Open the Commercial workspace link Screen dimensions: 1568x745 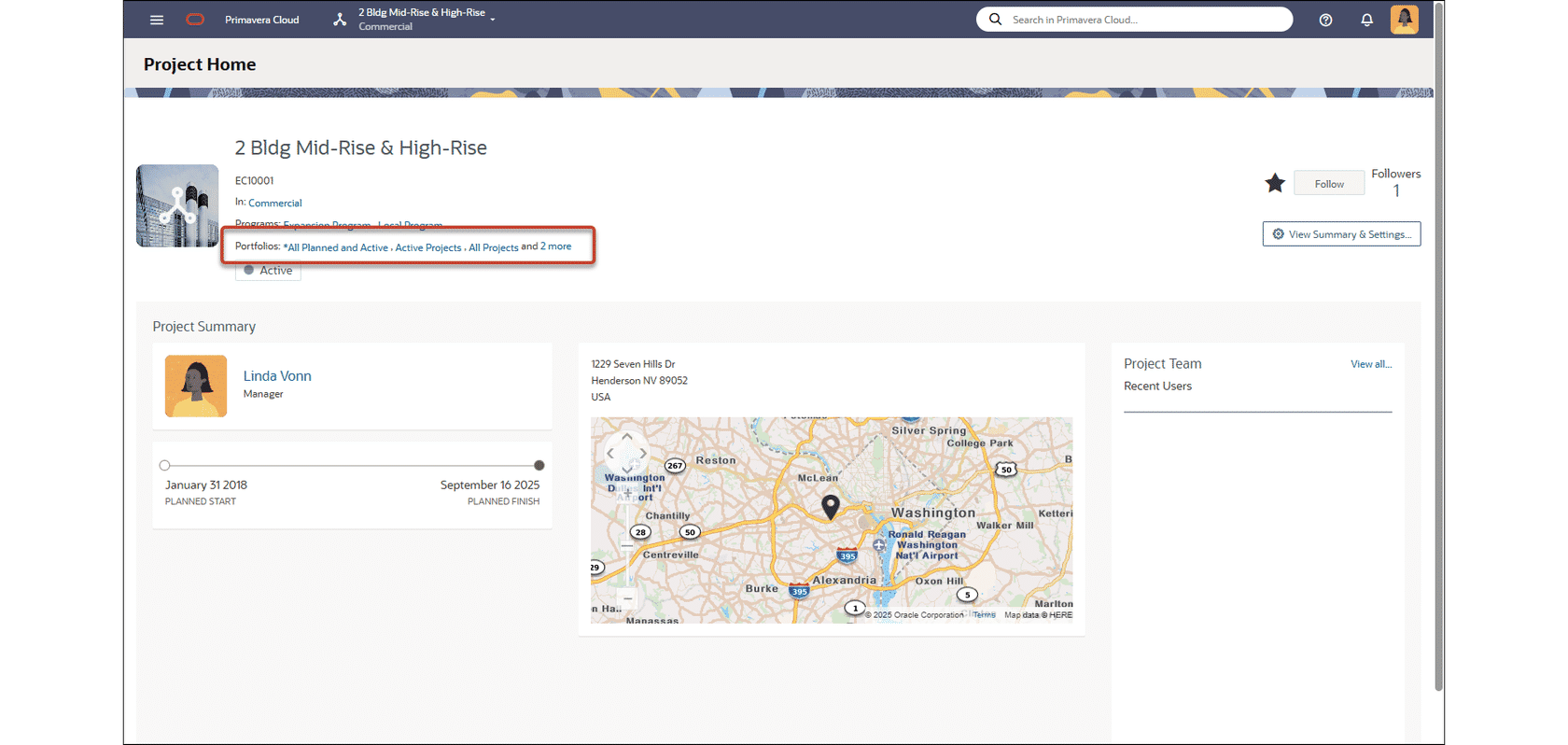(x=274, y=204)
